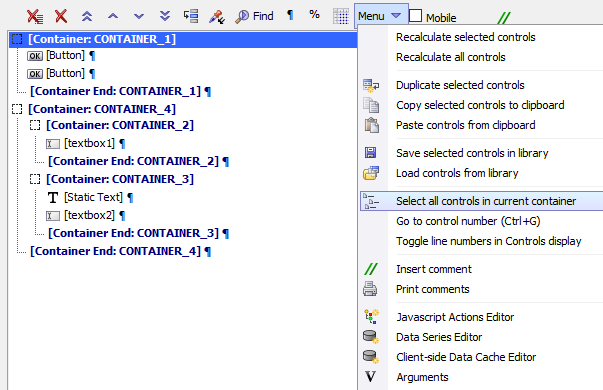
Task: Choose Recalculate all controls
Action: click(451, 57)
